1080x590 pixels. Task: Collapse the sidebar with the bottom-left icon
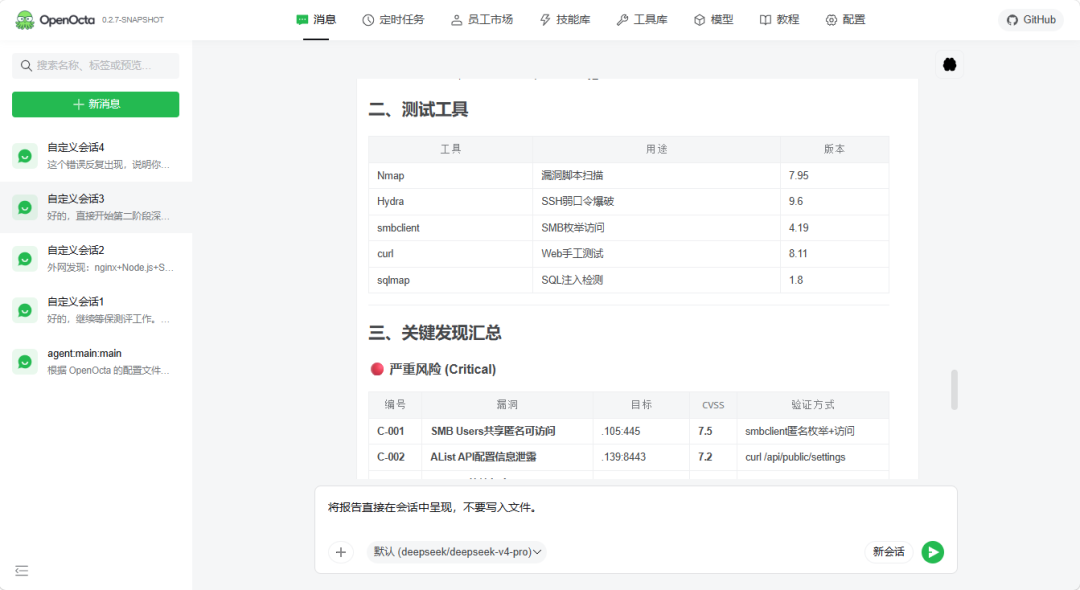pyautogui.click(x=21, y=571)
